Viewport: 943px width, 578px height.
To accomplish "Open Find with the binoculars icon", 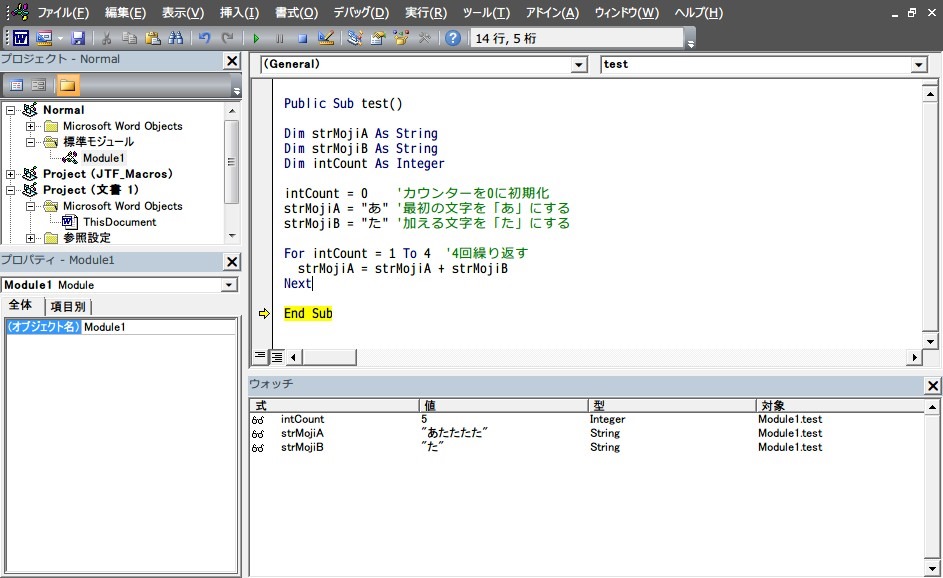I will (176, 38).
